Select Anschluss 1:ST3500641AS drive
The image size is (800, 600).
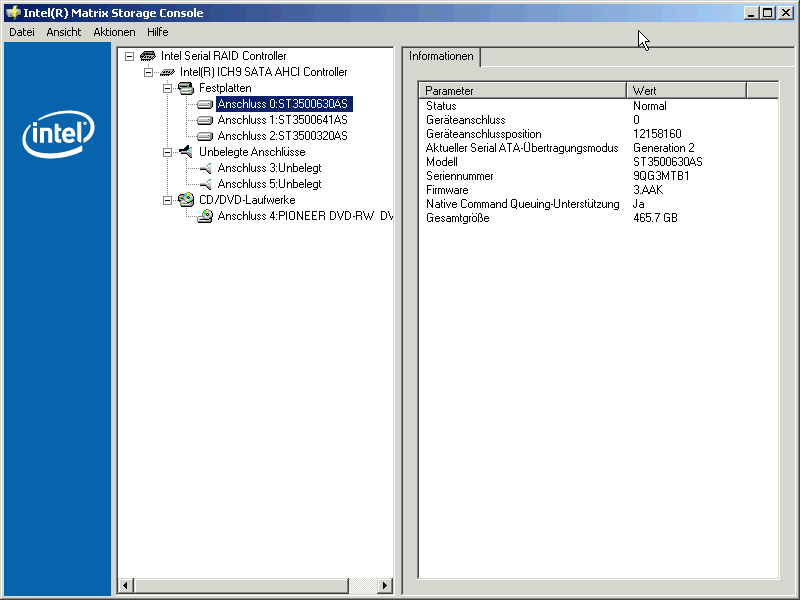coord(283,120)
